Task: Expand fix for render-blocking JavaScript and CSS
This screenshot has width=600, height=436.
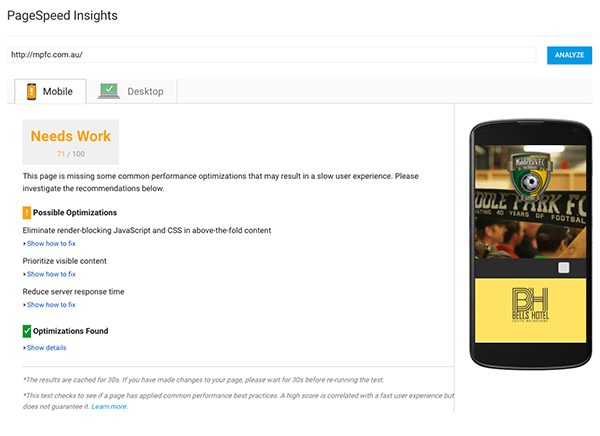Action: [x=51, y=244]
